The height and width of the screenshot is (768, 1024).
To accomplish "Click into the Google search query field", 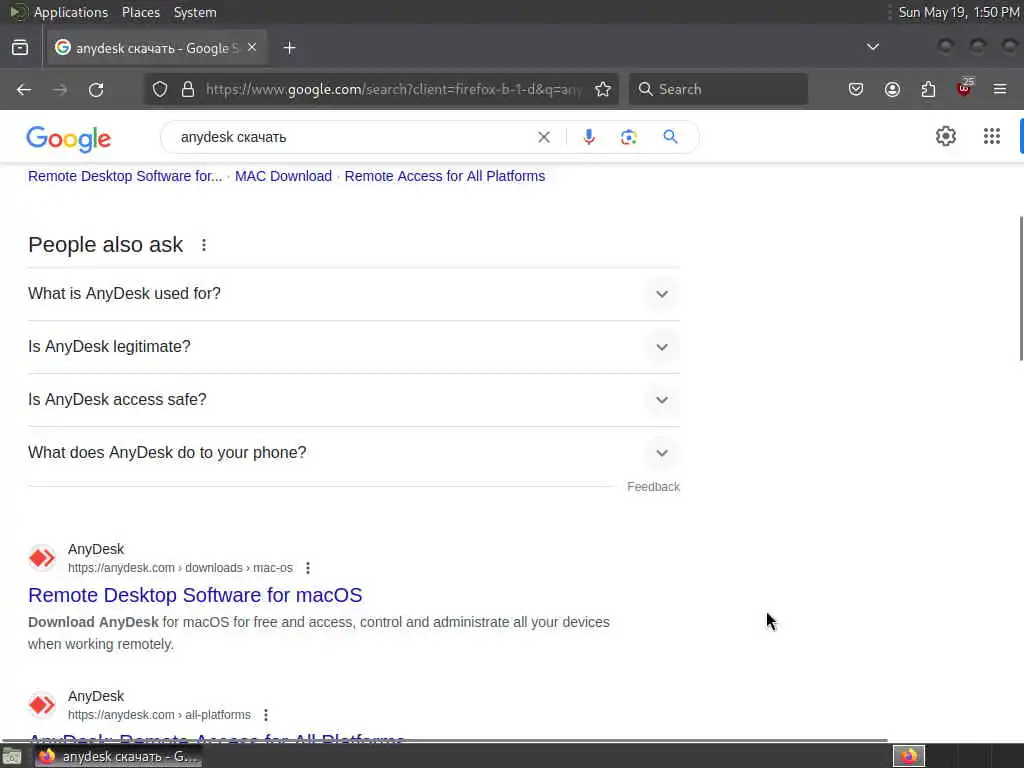I will (353, 137).
